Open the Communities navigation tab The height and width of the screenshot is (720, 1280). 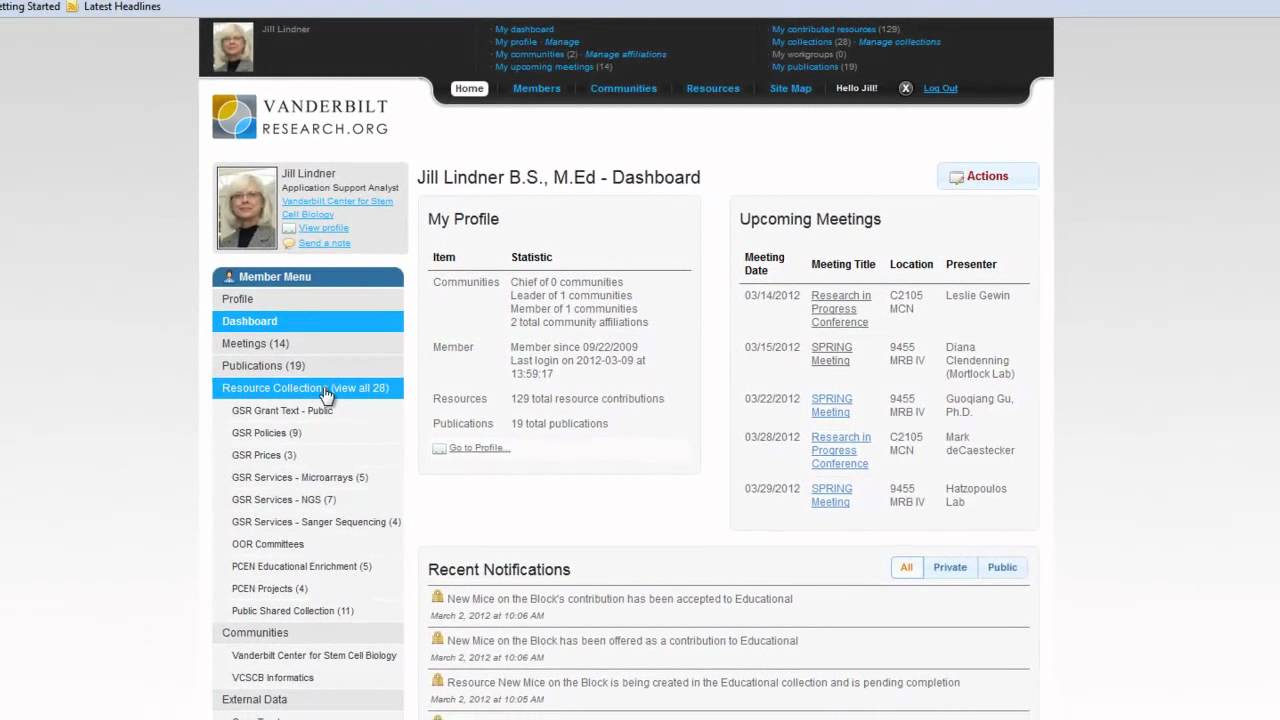(x=624, y=88)
